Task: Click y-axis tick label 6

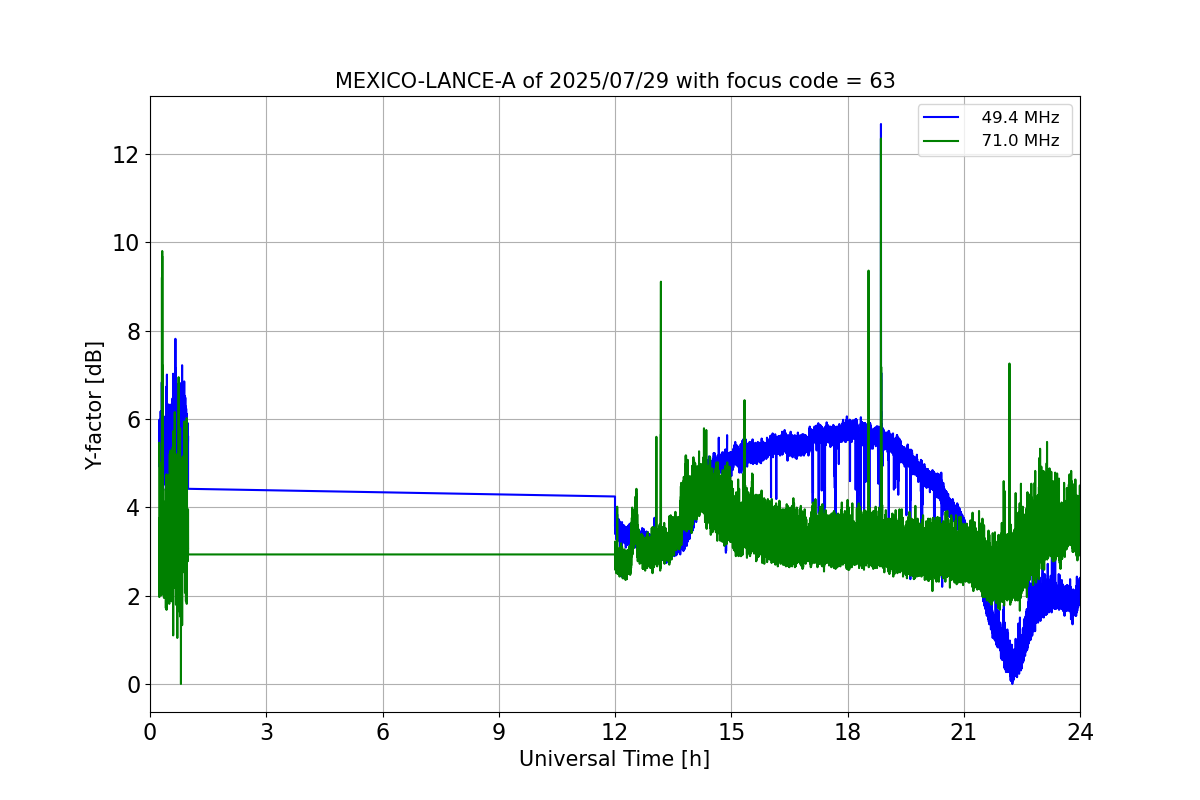Action: pos(133,420)
